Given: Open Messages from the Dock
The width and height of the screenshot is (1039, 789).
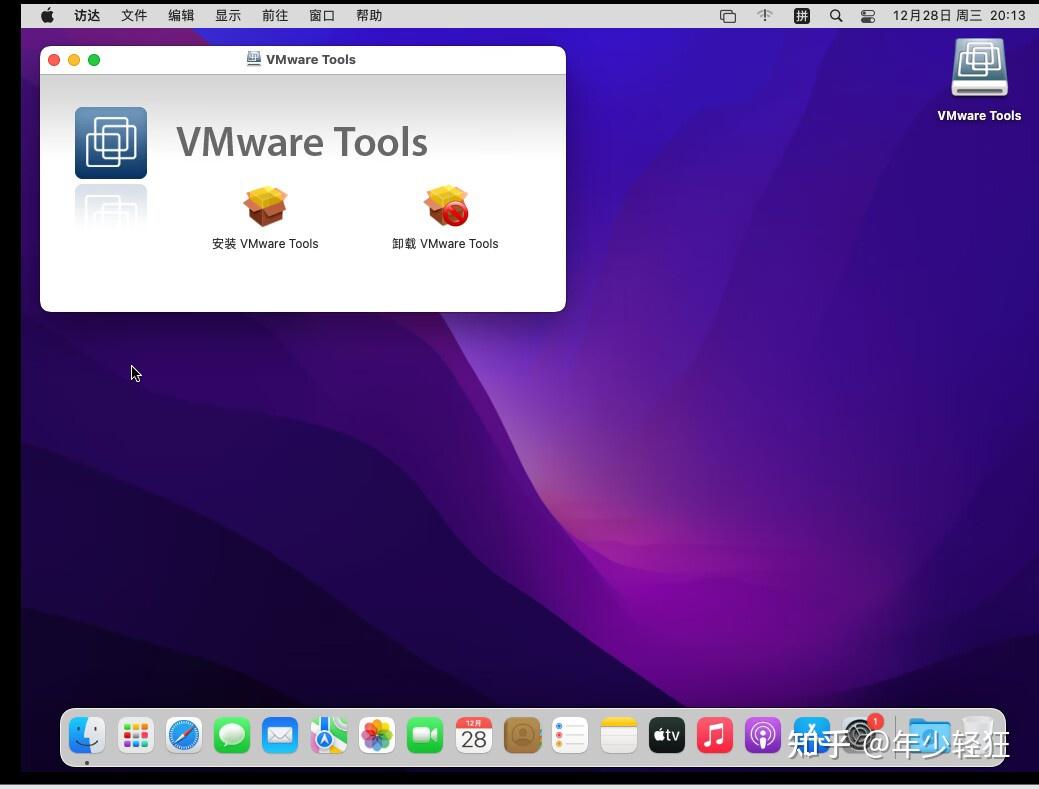Looking at the screenshot, I should click(x=231, y=735).
